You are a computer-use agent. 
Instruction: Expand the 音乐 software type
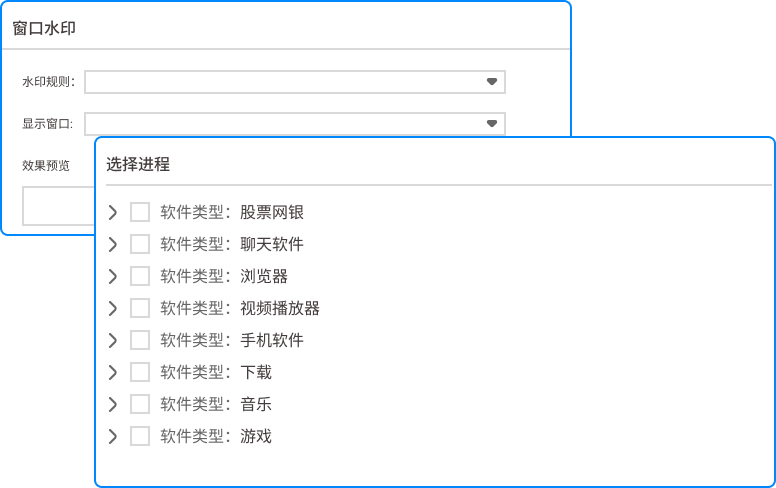(x=113, y=404)
